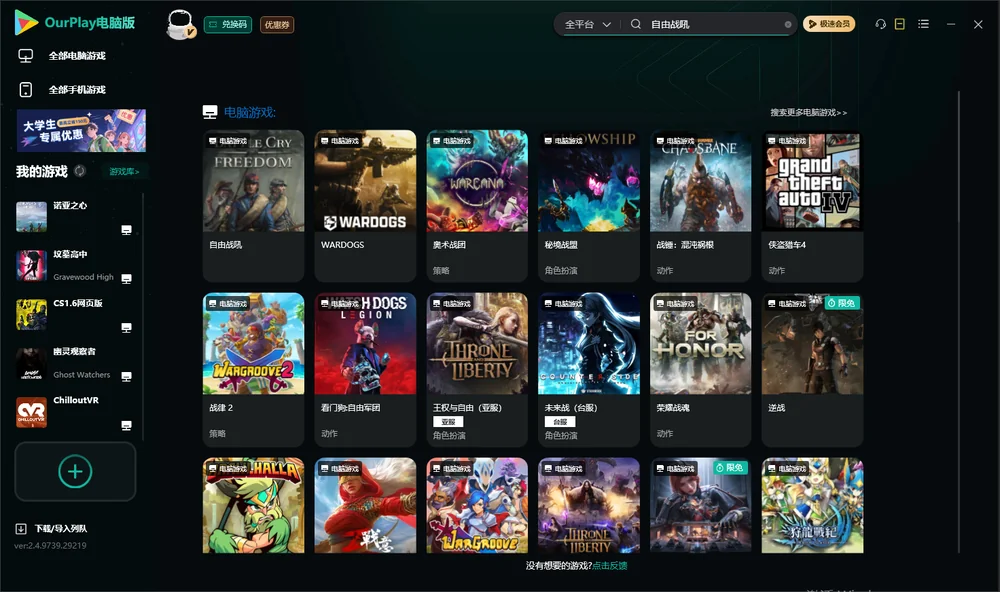Click the PC icon beside Ghost Watchers
The width and height of the screenshot is (1000, 592).
[x=126, y=376]
